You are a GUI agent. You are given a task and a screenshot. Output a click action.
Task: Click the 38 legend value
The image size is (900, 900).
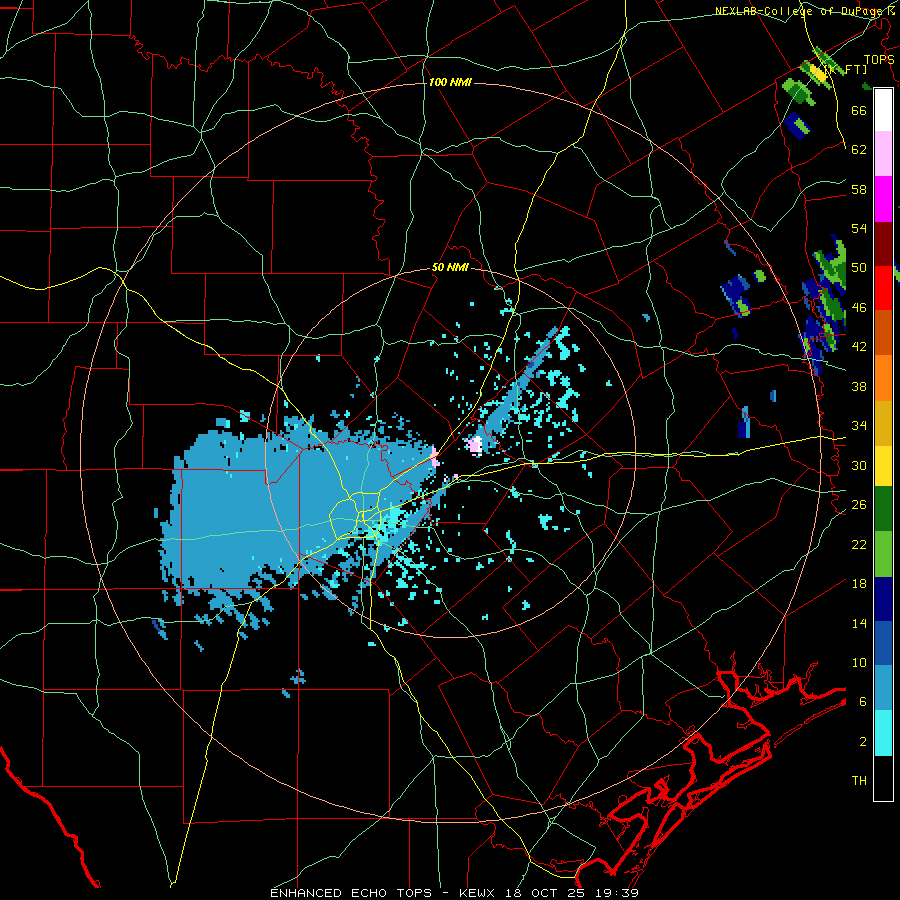click(x=859, y=386)
